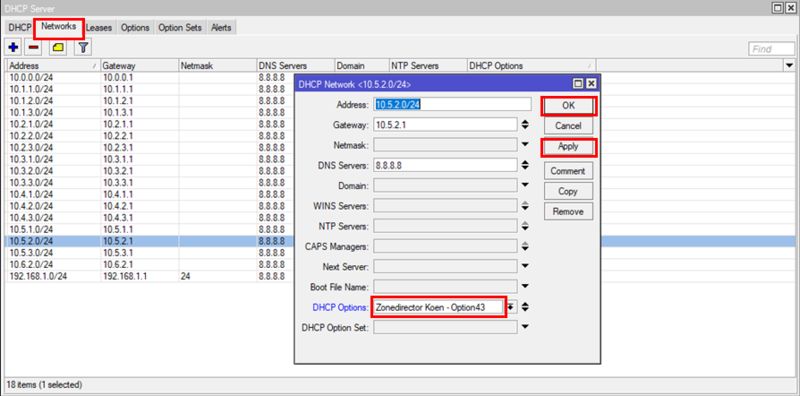This screenshot has height=396, width=800.
Task: Sort by the DHCP Options column header
Action: click(531, 66)
